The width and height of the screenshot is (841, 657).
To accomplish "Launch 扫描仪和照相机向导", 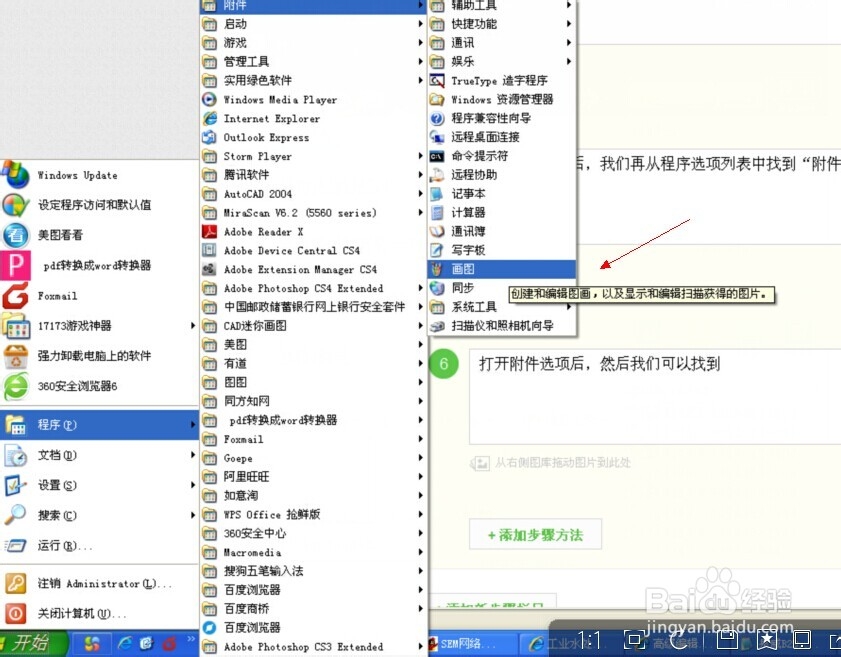I will point(502,326).
